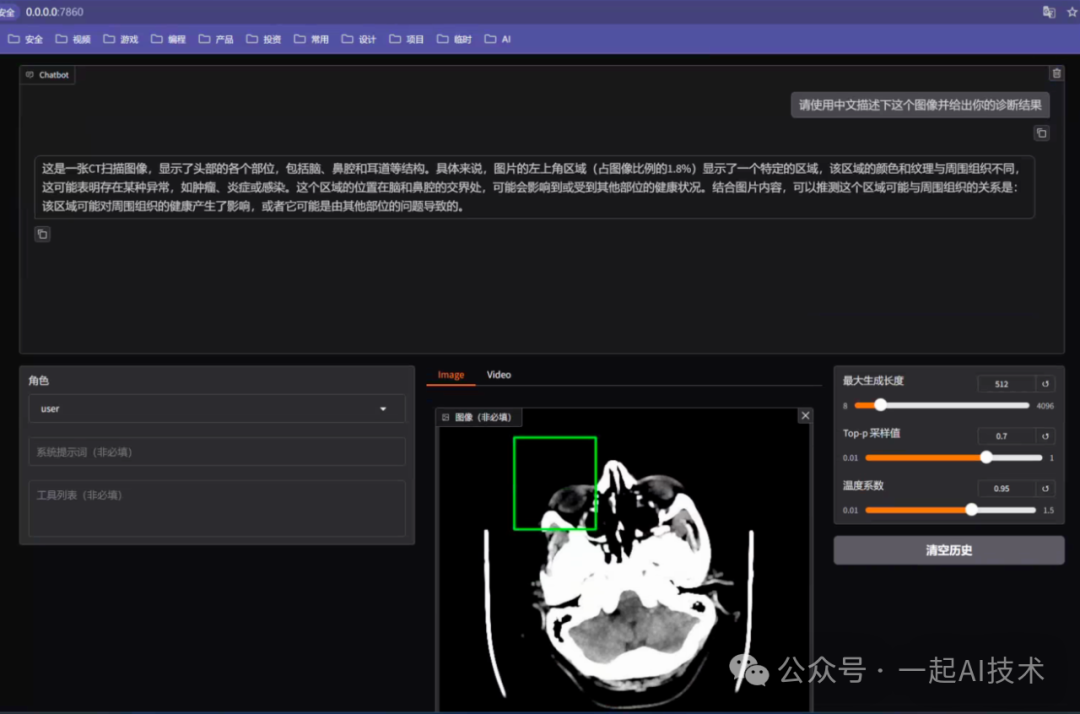Image resolution: width=1080 pixels, height=714 pixels.
Task: Switch to the Video tab
Action: tap(498, 374)
